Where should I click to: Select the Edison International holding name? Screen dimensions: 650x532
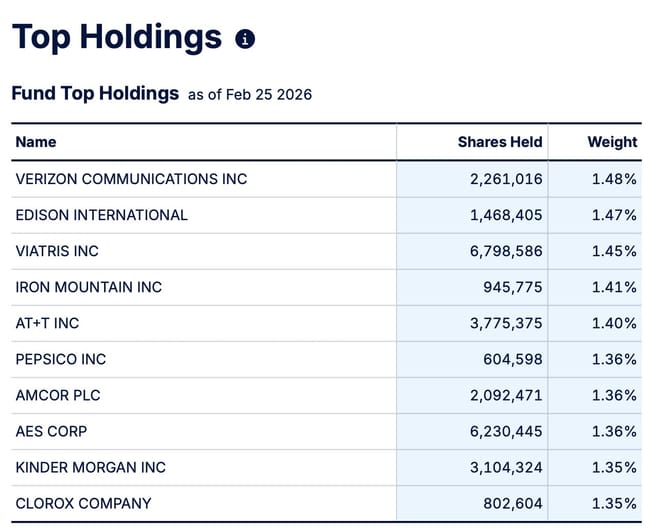tap(101, 215)
